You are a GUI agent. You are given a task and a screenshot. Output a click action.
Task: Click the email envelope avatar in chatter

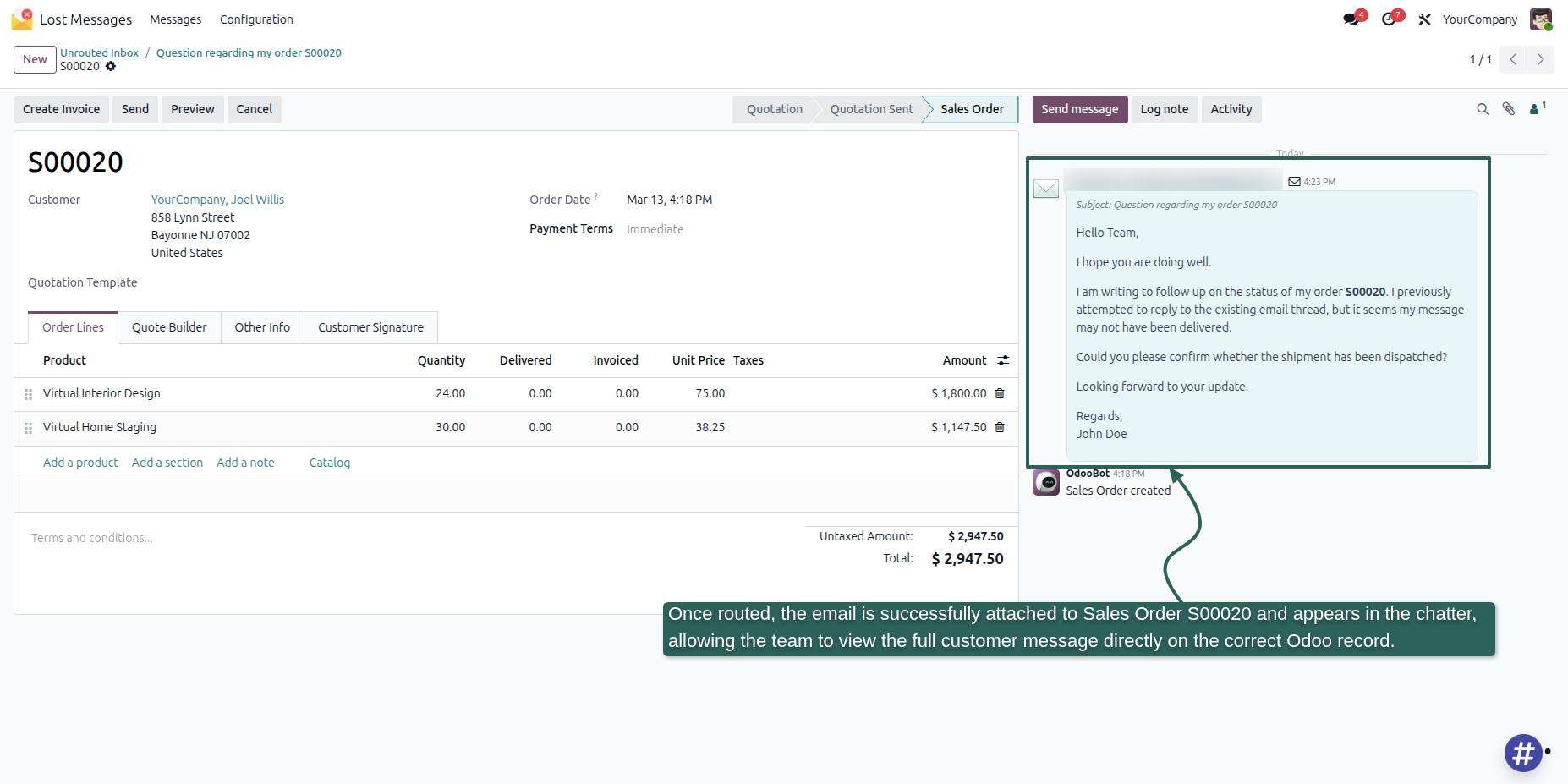click(x=1046, y=189)
